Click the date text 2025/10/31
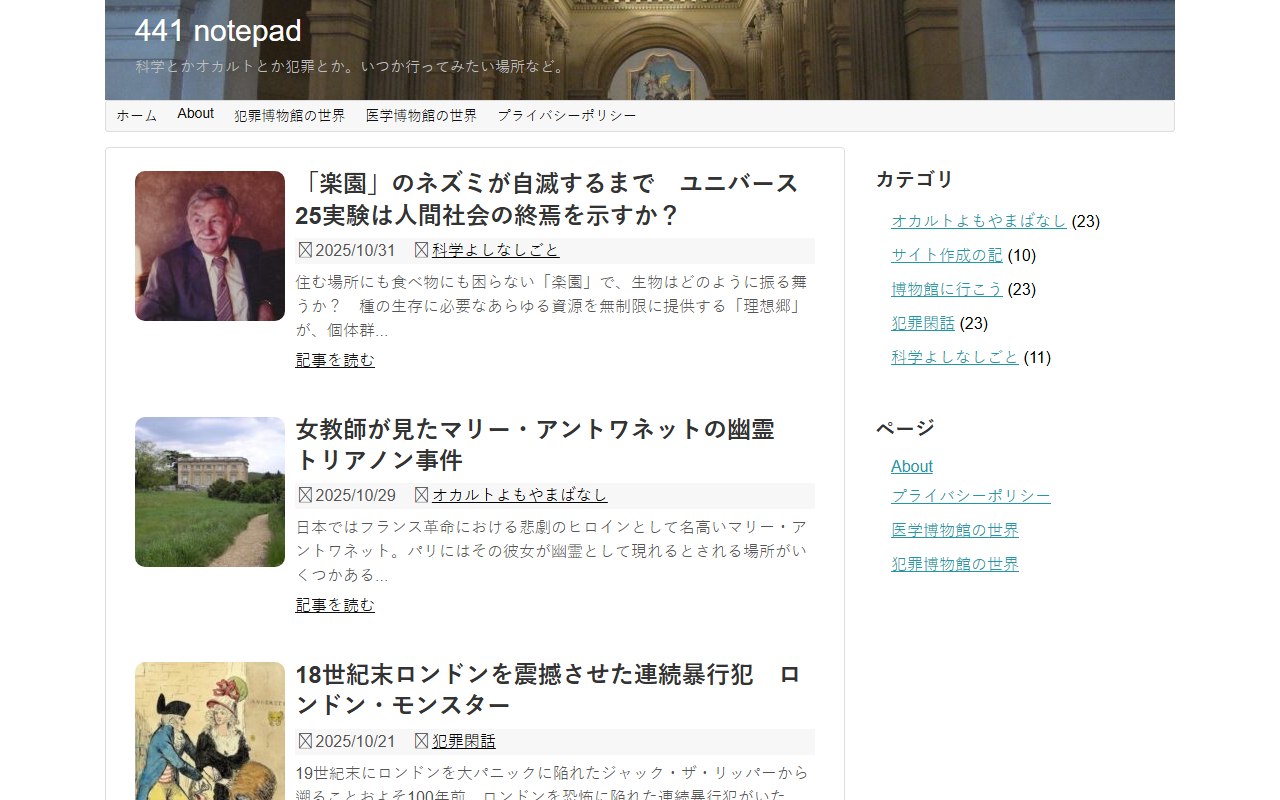This screenshot has height=800, width=1280. pyautogui.click(x=355, y=250)
